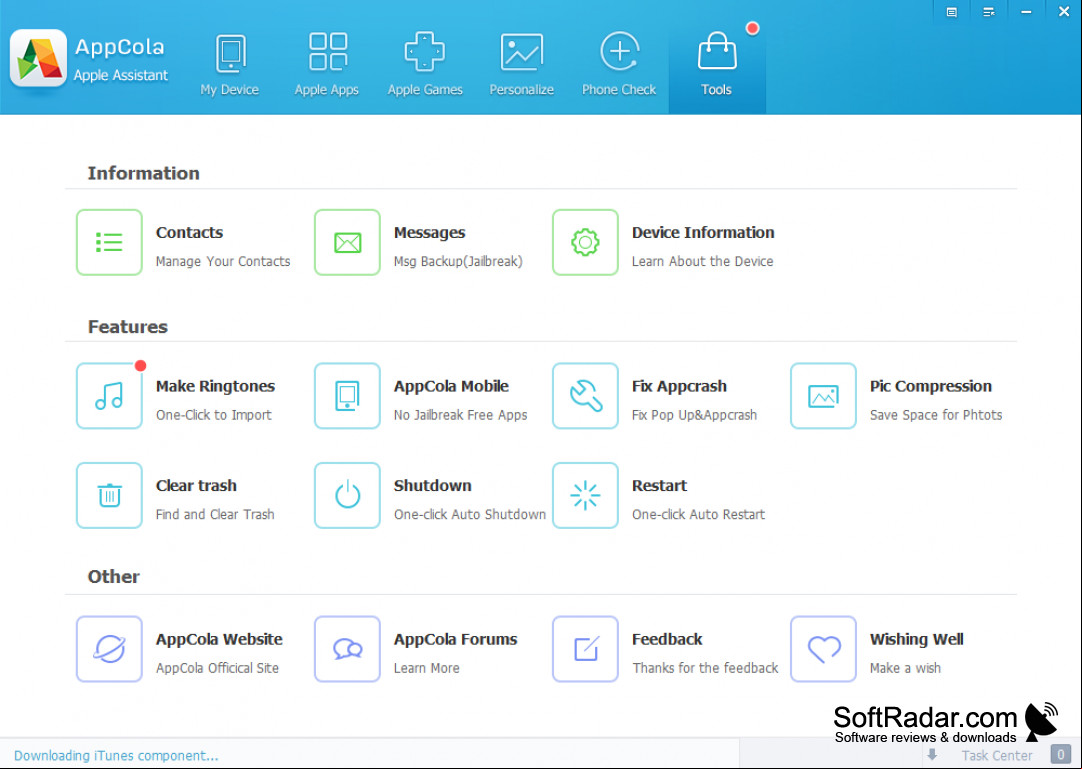
Task: Click the Device Information title text
Action: pos(703,233)
